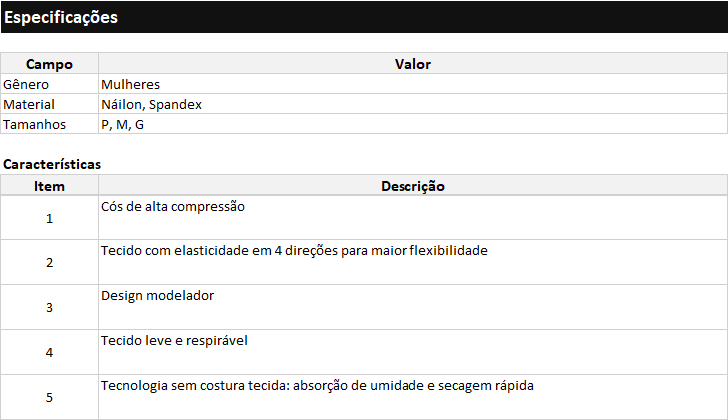Select item number 4 cell

[x=49, y=352]
